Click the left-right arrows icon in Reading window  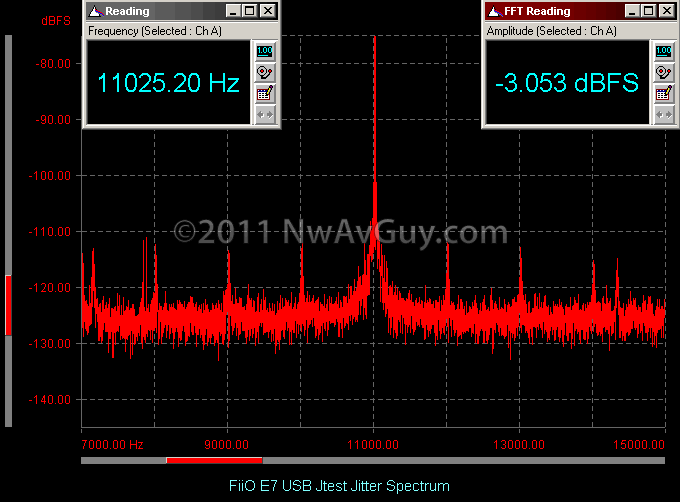coord(265,114)
